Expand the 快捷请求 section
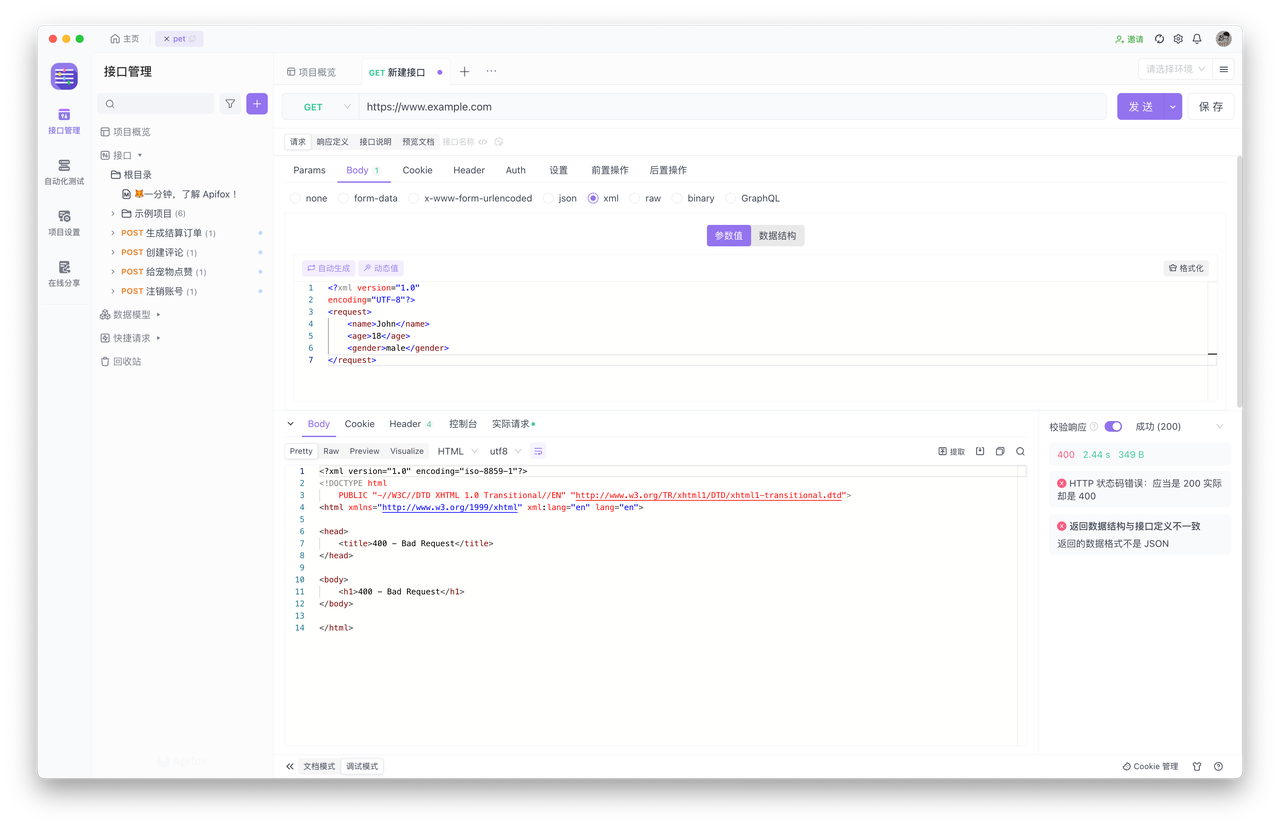 [159, 338]
